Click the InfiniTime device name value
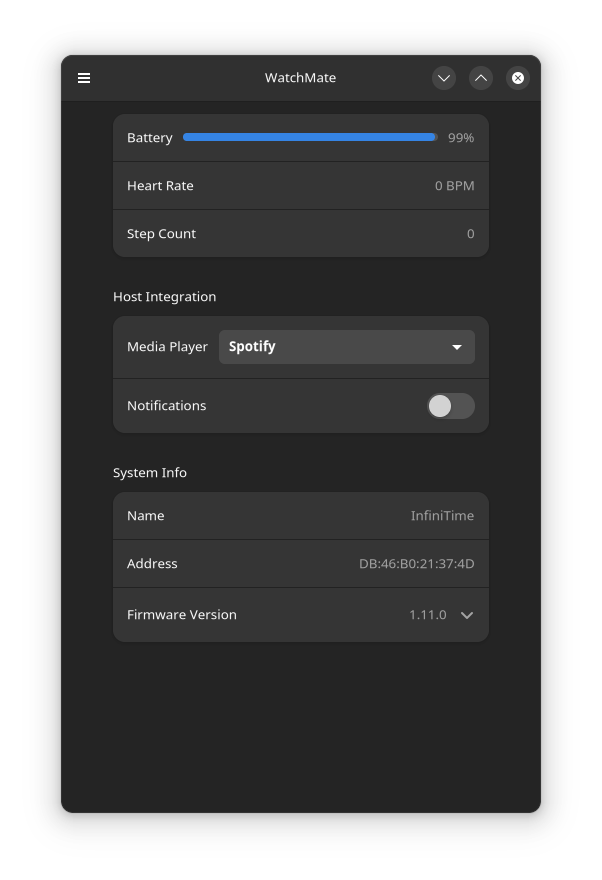 442,516
